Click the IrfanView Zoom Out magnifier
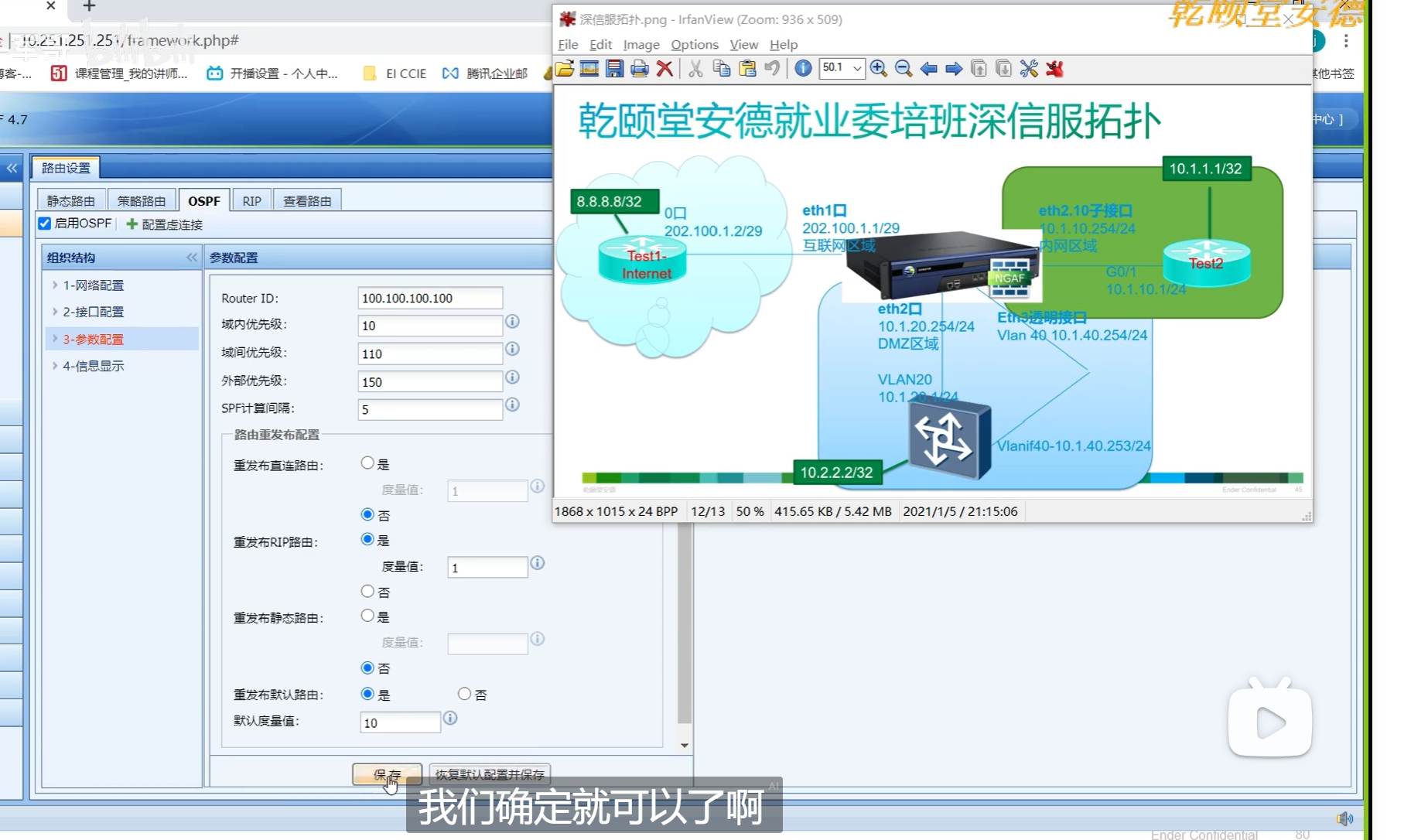Screen dimensions: 1428x840 coord(903,69)
